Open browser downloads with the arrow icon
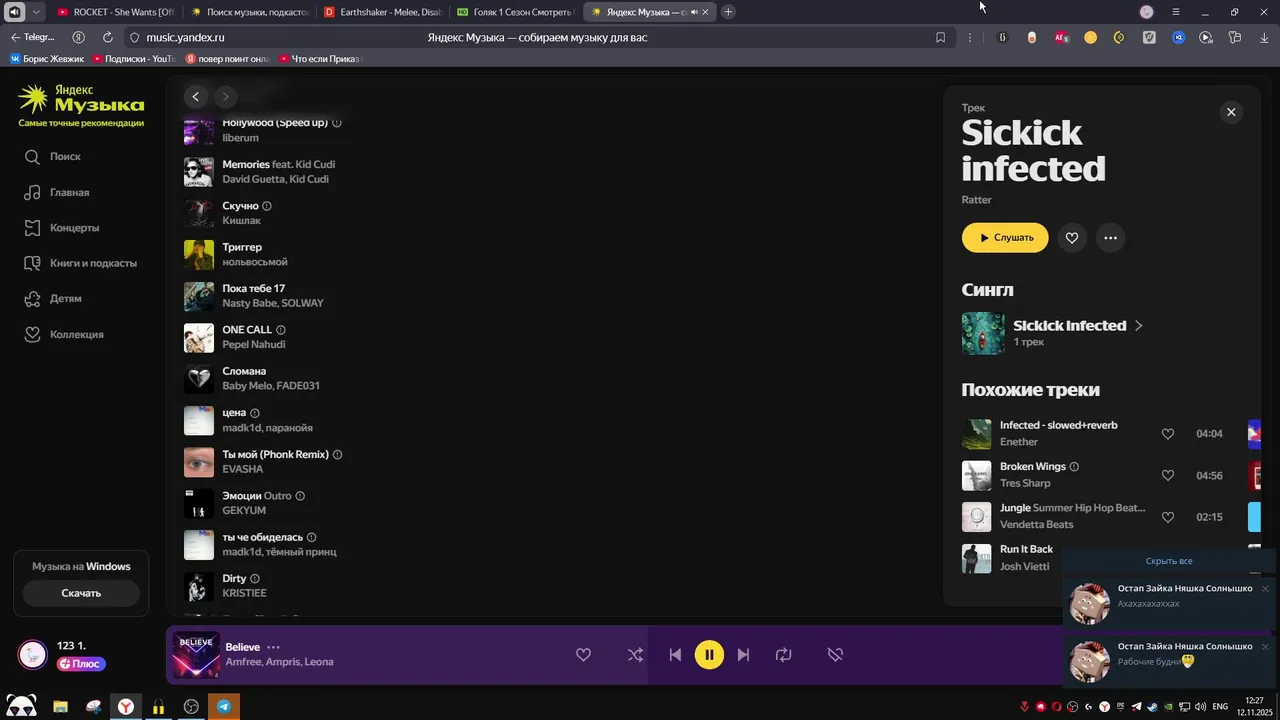Image resolution: width=1280 pixels, height=720 pixels. (1265, 38)
